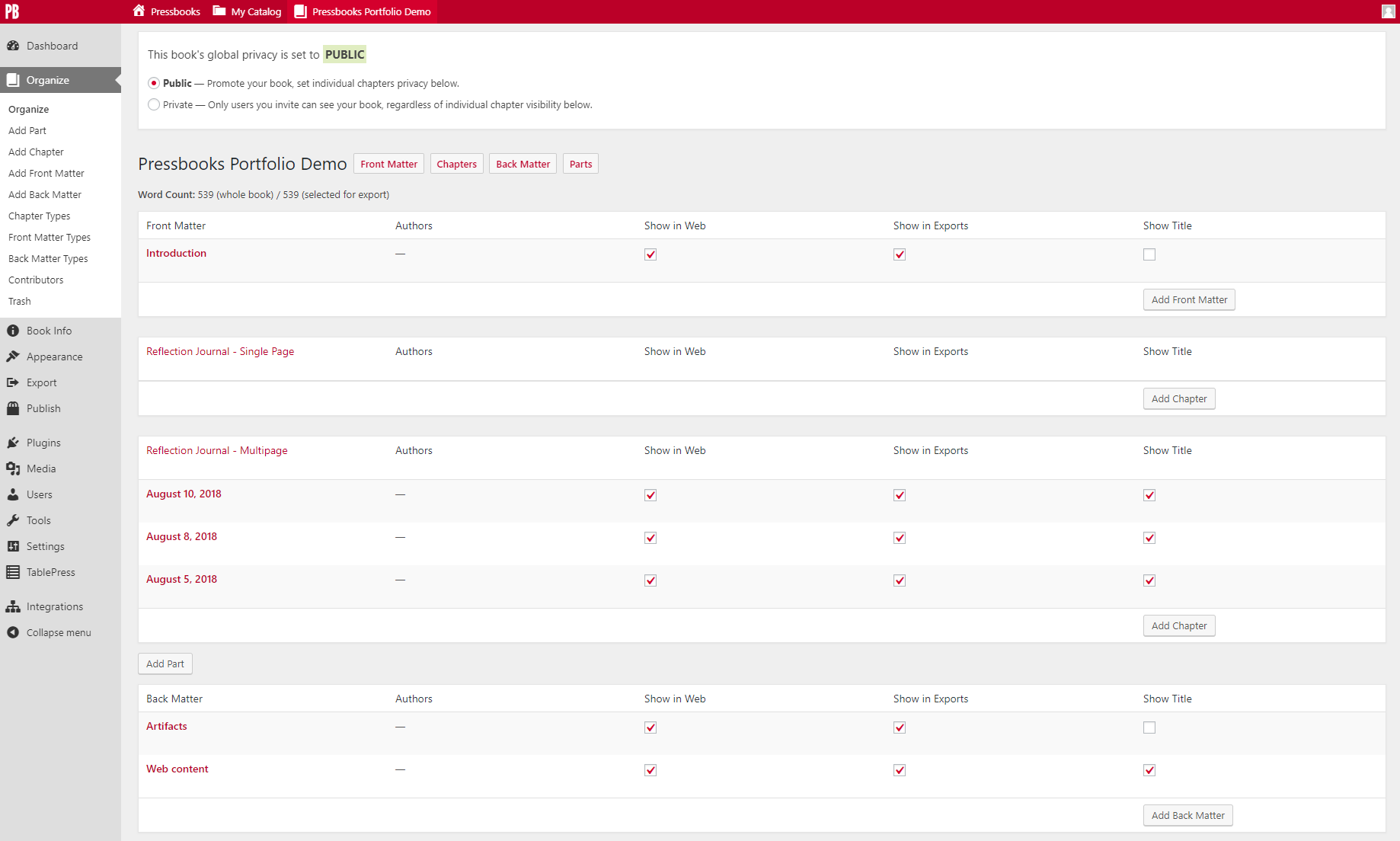
Task: Click the Pressbooks Portfolio Demo book icon
Action: (301, 11)
